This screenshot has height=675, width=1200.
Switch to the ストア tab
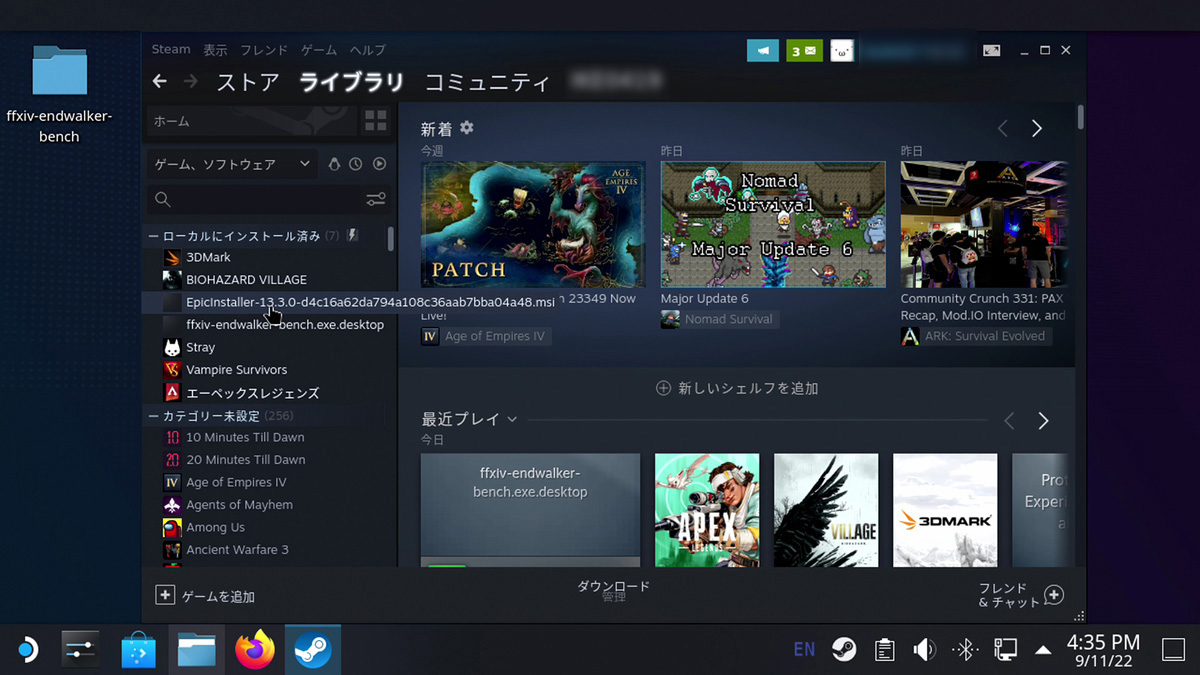(x=248, y=82)
